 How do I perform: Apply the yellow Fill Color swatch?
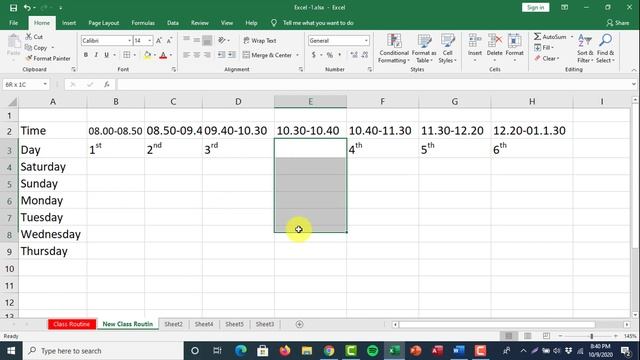pyautogui.click(x=147, y=55)
